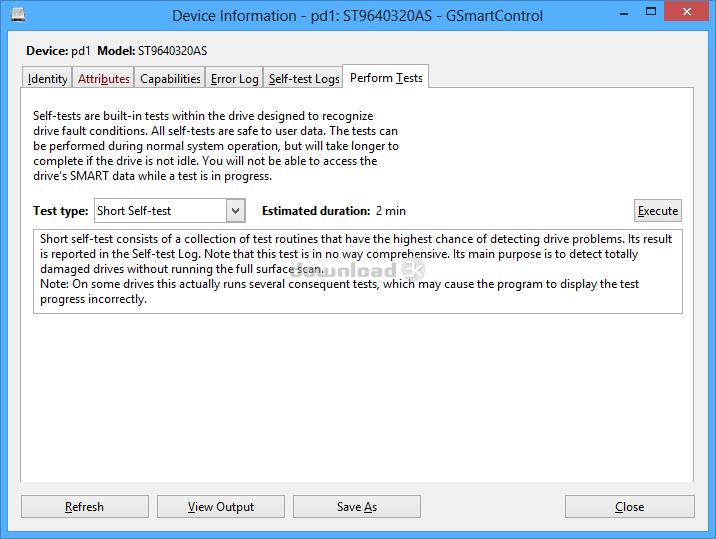This screenshot has width=716, height=539.
Task: Minimize the GSmartControl window
Action: [624, 13]
